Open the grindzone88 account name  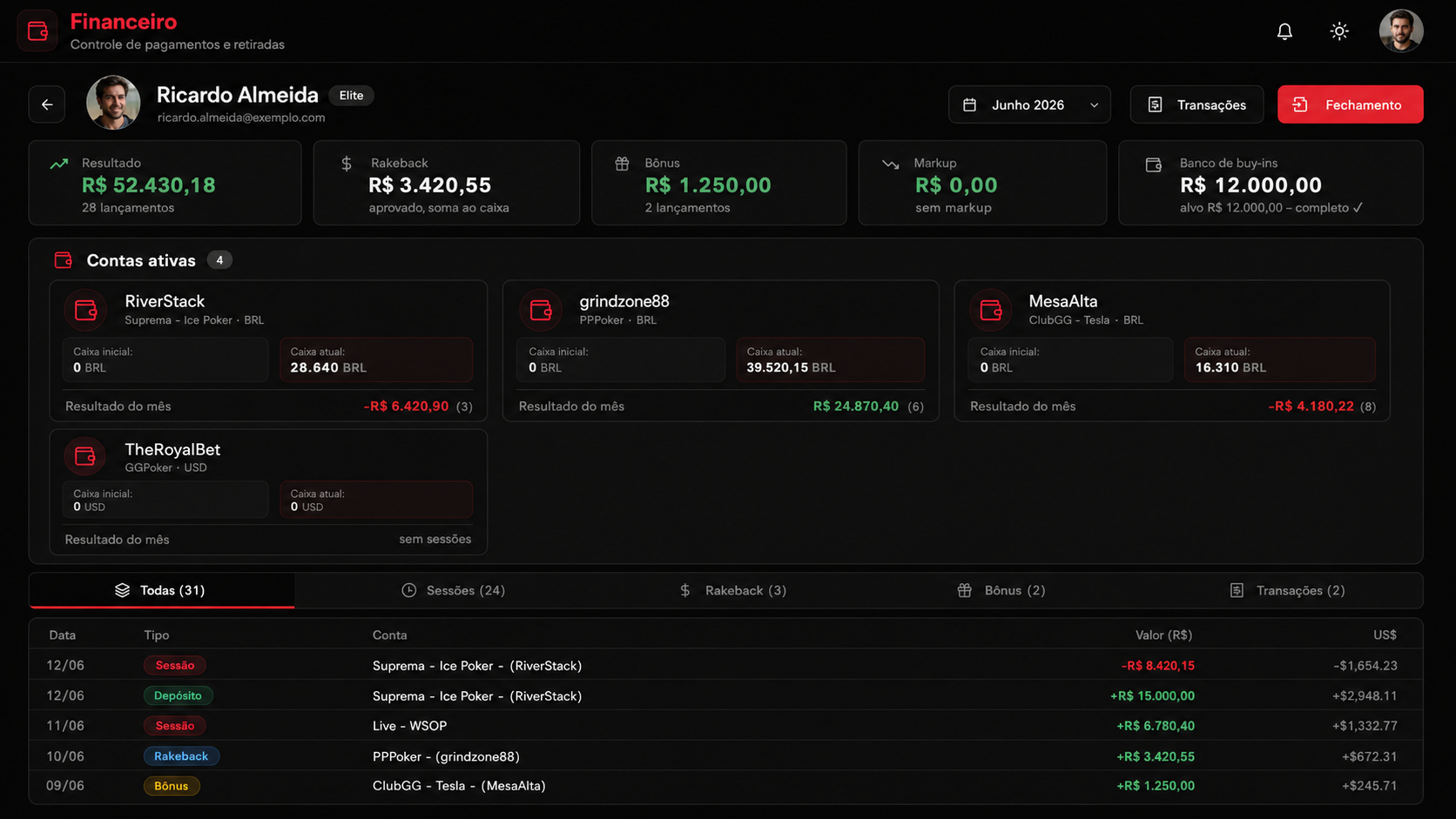click(x=624, y=301)
